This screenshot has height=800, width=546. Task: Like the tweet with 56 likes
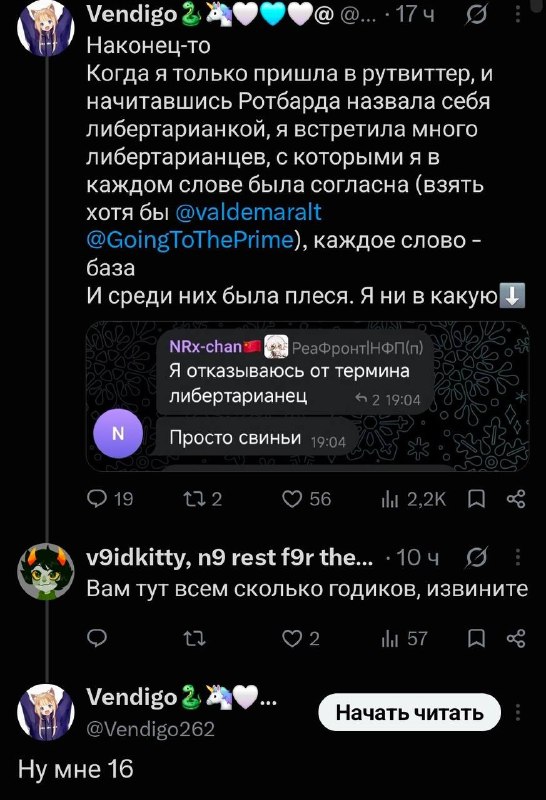pos(307,499)
